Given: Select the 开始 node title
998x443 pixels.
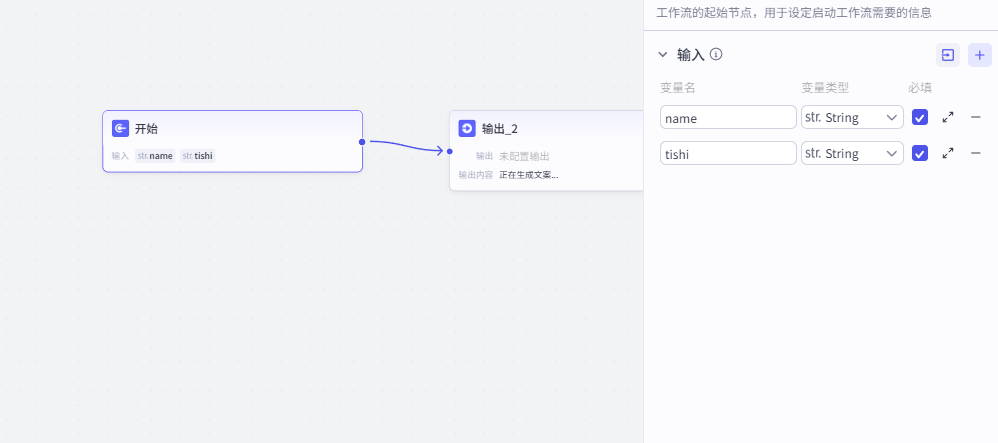Looking at the screenshot, I should pos(146,129).
